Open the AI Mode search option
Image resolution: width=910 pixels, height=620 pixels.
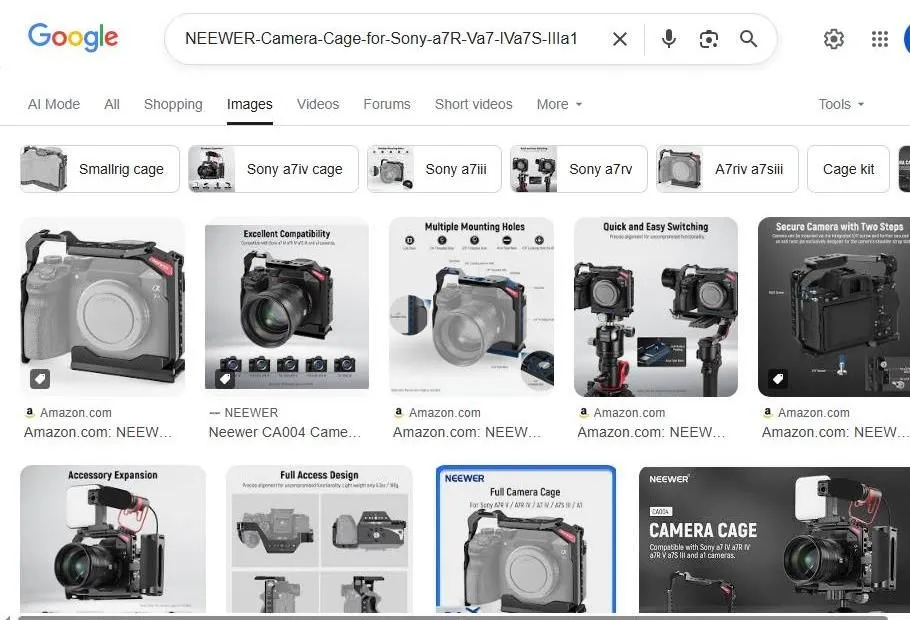tap(53, 104)
